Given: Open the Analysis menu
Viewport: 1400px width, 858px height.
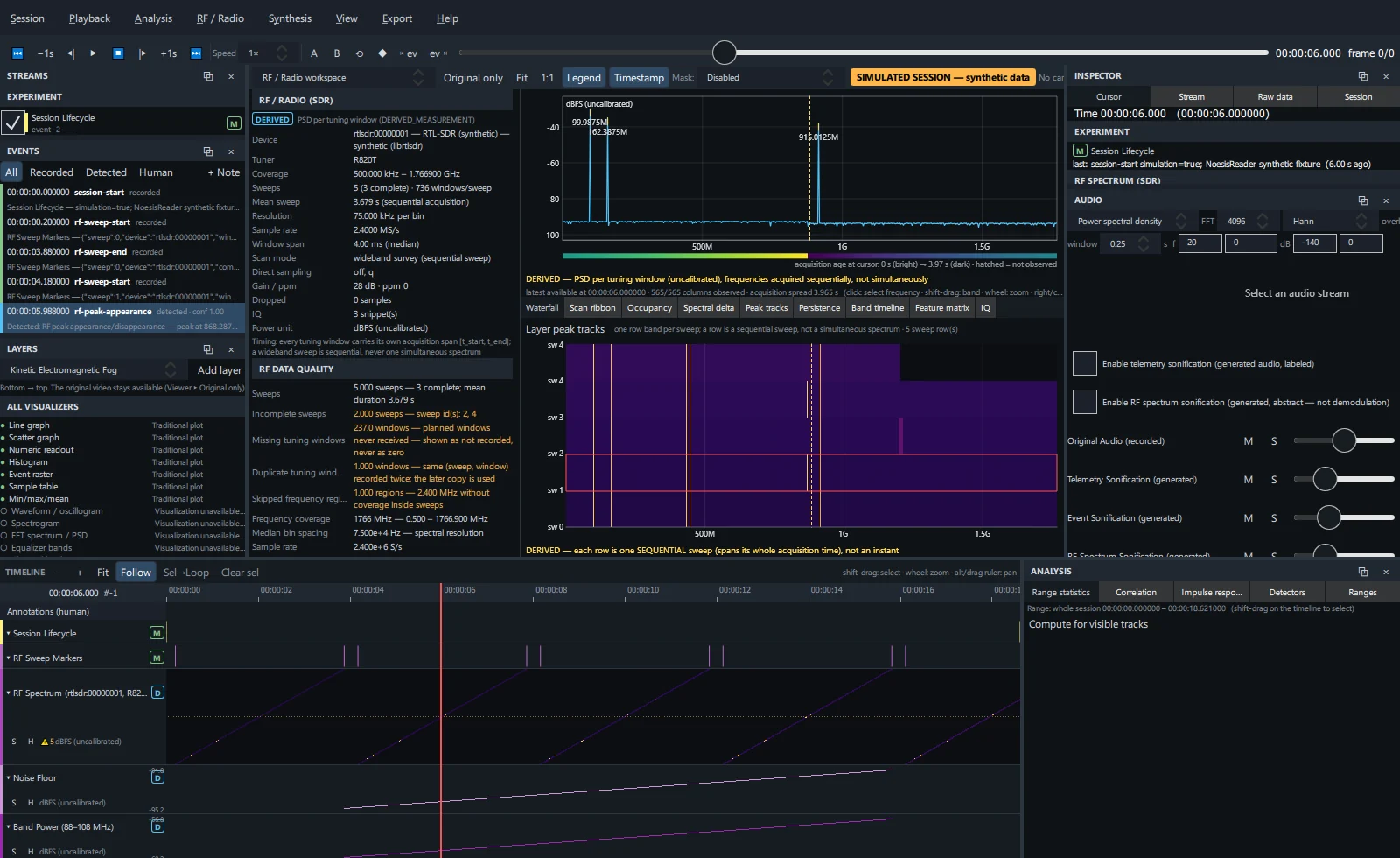Looking at the screenshot, I should [x=153, y=18].
